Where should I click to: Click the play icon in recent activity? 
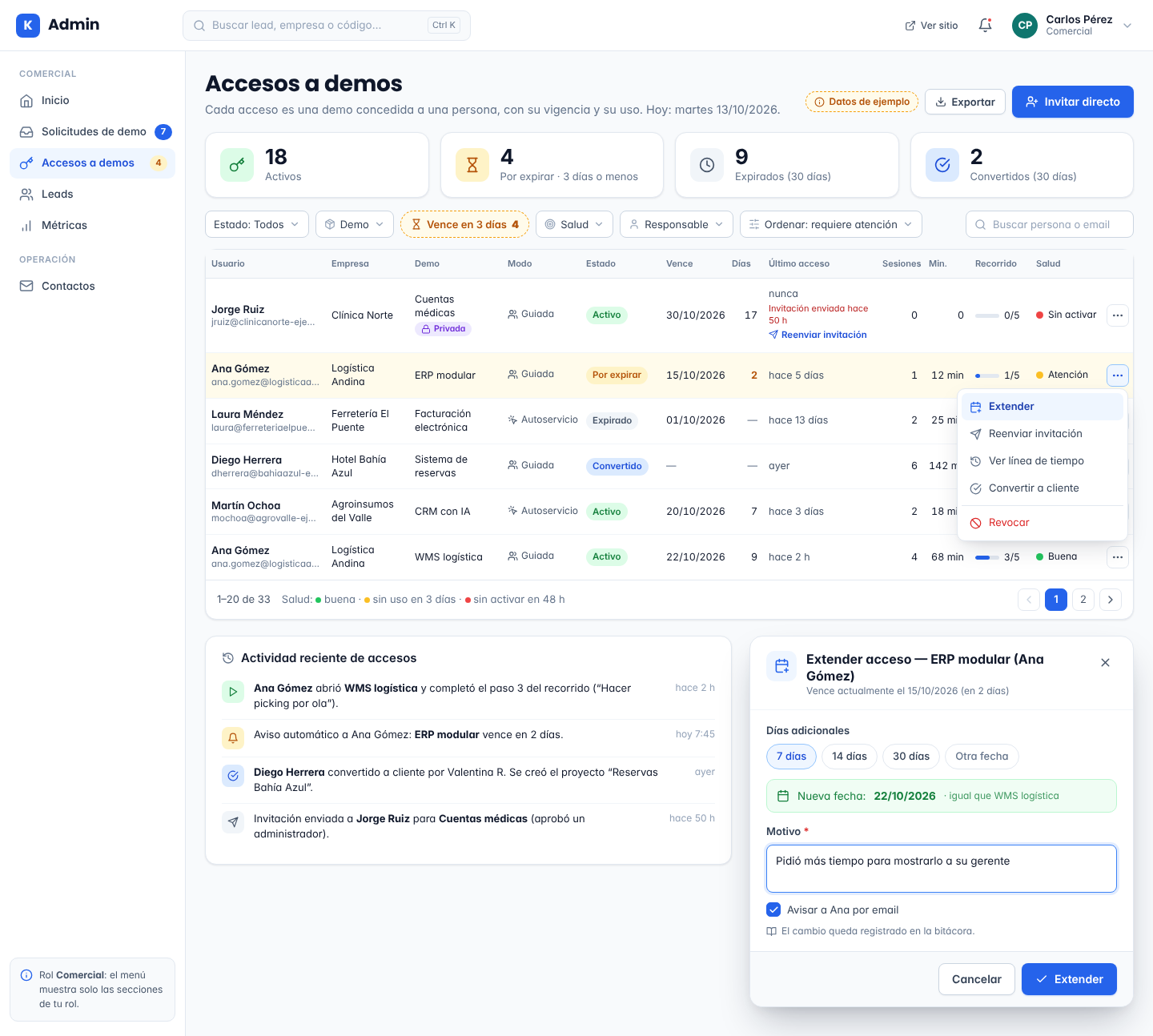pyautogui.click(x=233, y=692)
